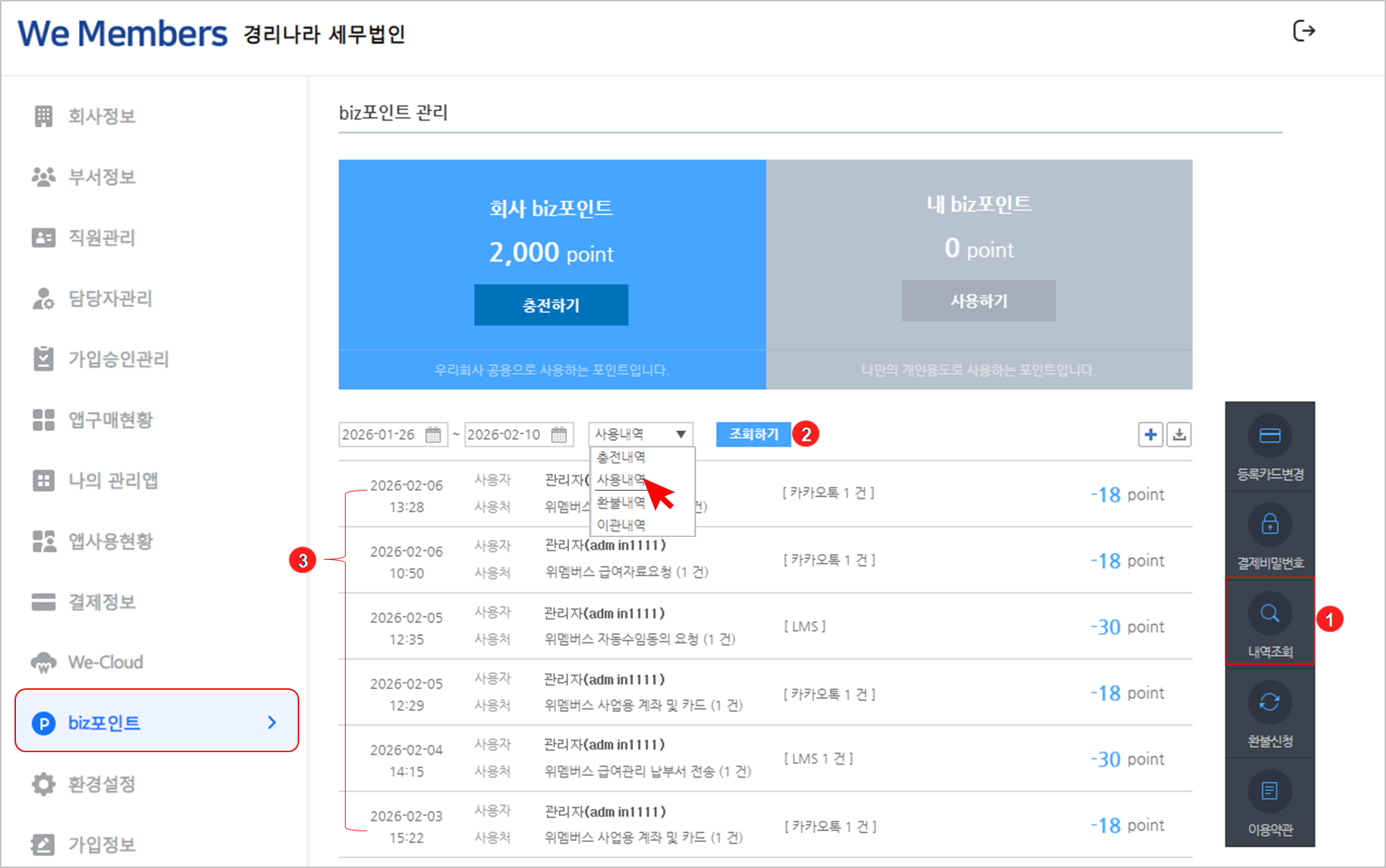This screenshot has width=1386, height=868.
Task: Select 충전내역 from dropdown list
Action: pos(621,457)
